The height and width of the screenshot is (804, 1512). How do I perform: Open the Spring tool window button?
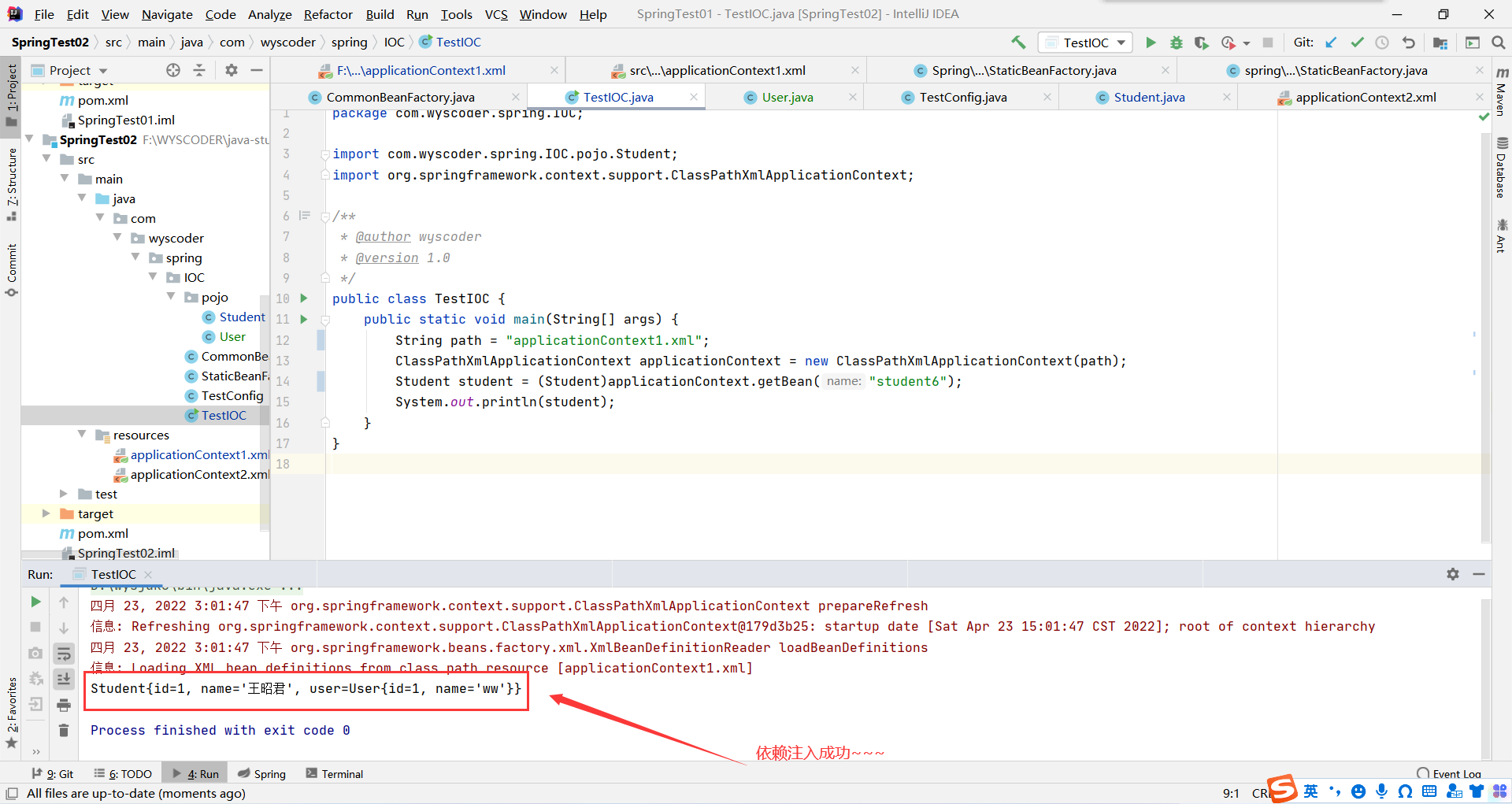262,773
